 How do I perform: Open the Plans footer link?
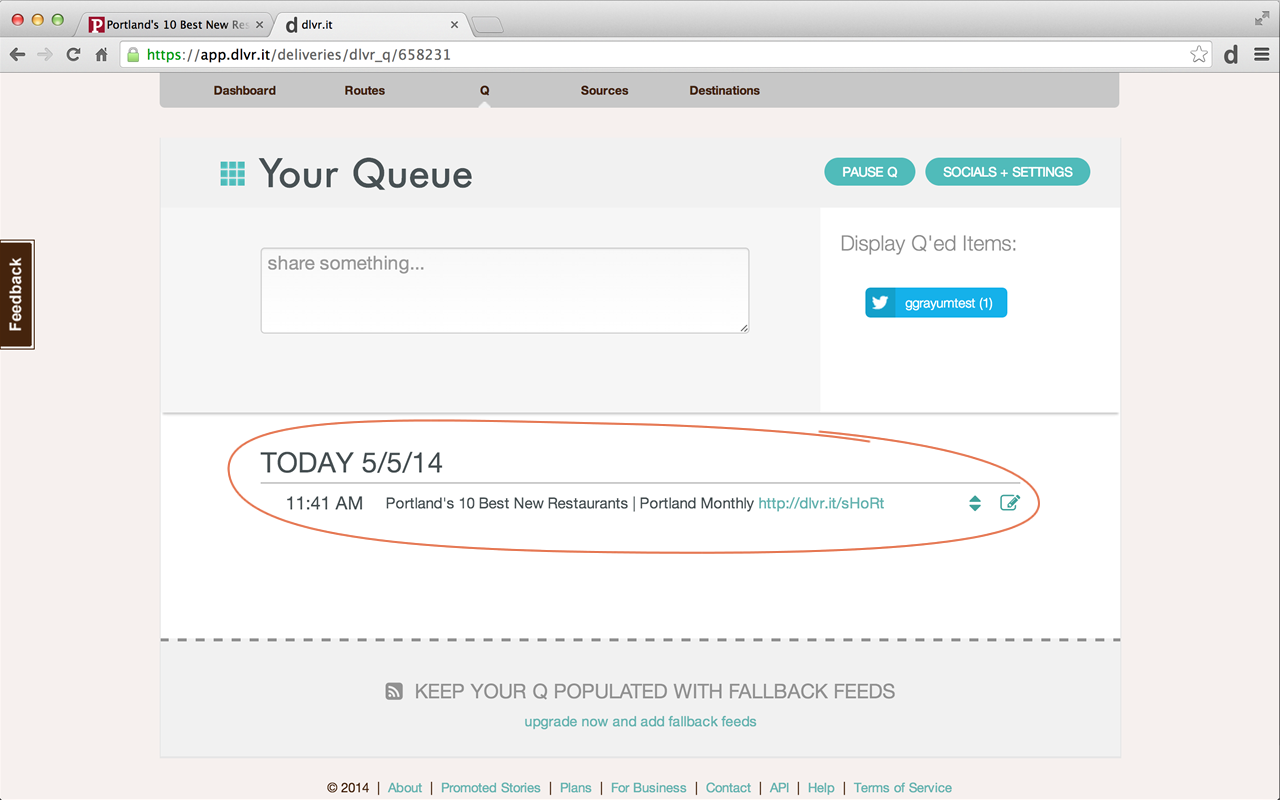[576, 788]
